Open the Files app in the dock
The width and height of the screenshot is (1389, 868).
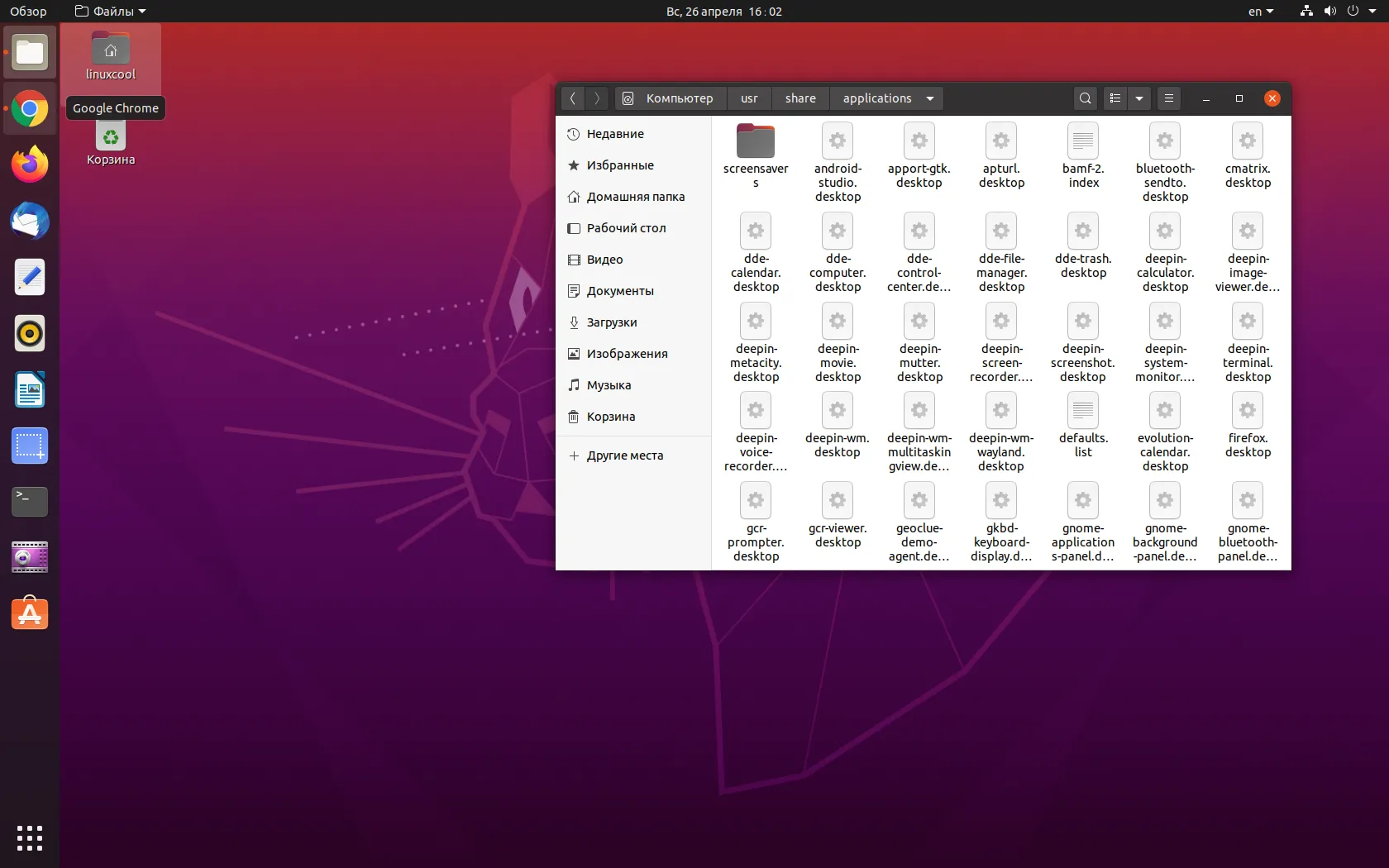(30, 53)
